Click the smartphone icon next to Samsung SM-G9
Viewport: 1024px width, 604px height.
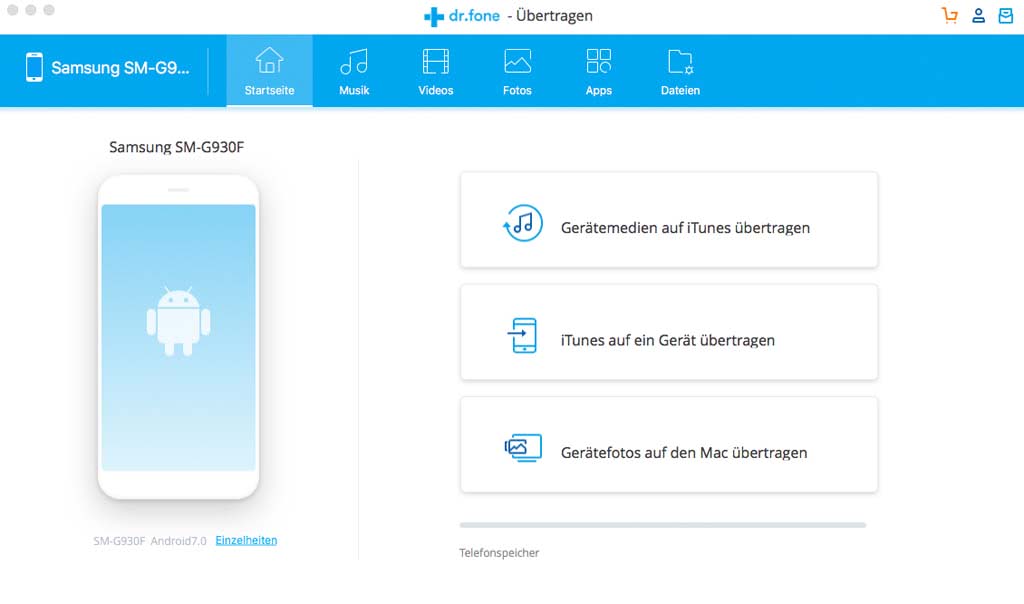tap(36, 68)
